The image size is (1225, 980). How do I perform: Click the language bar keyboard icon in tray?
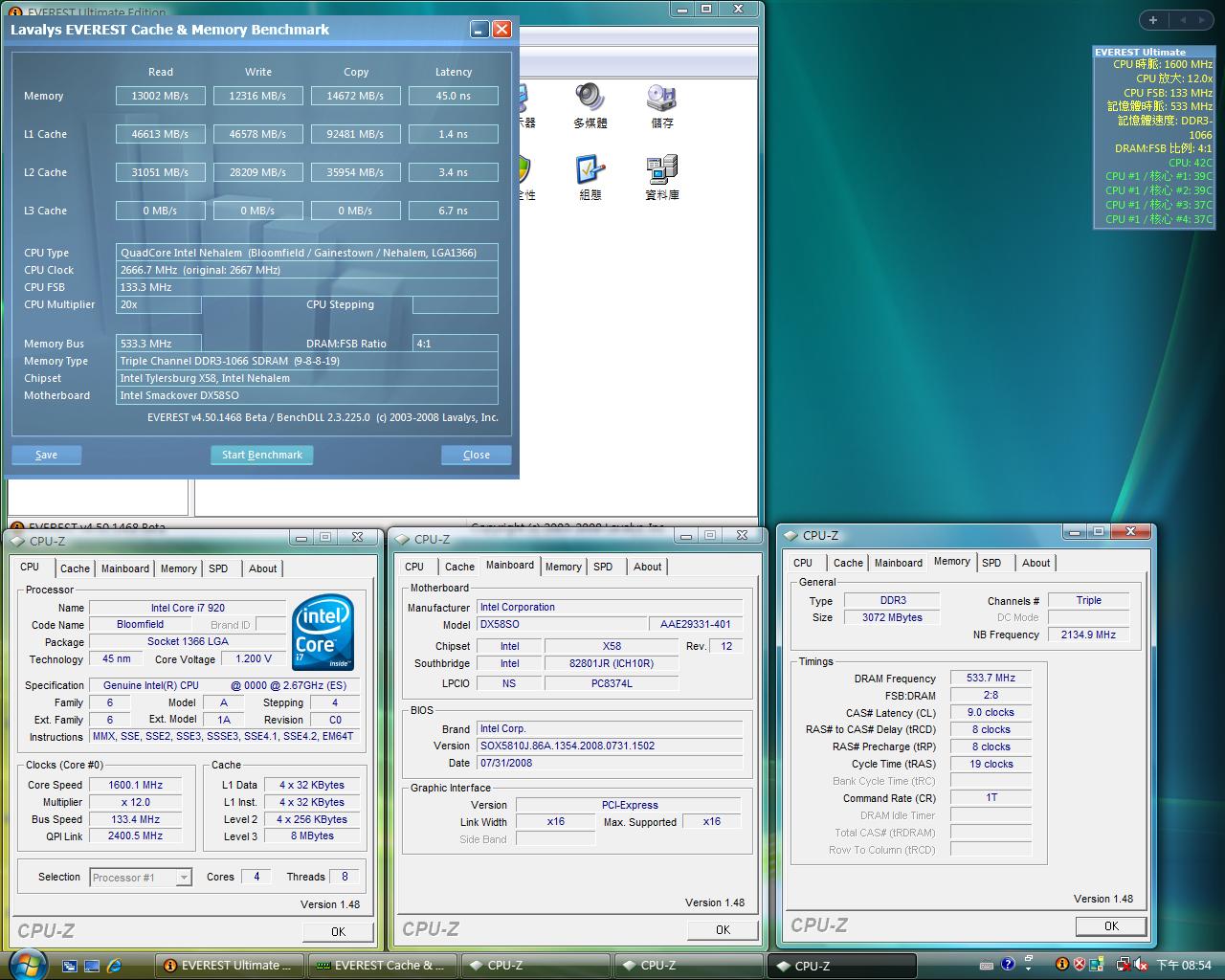pyautogui.click(x=987, y=966)
